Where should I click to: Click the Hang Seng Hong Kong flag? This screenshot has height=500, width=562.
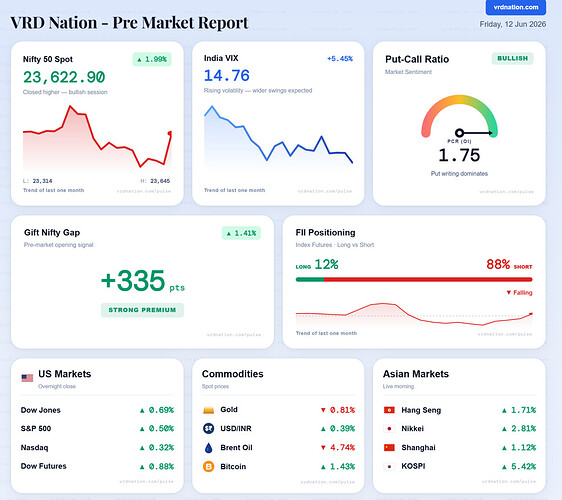coord(389,410)
